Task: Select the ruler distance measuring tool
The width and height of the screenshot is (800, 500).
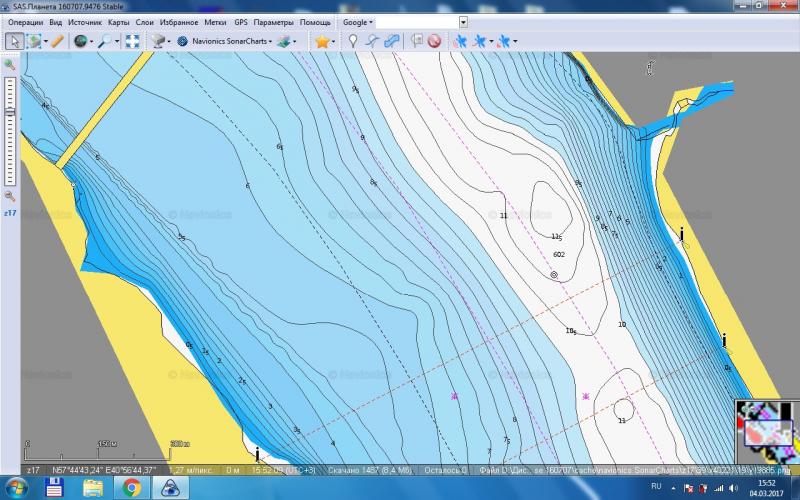Action: click(x=58, y=42)
